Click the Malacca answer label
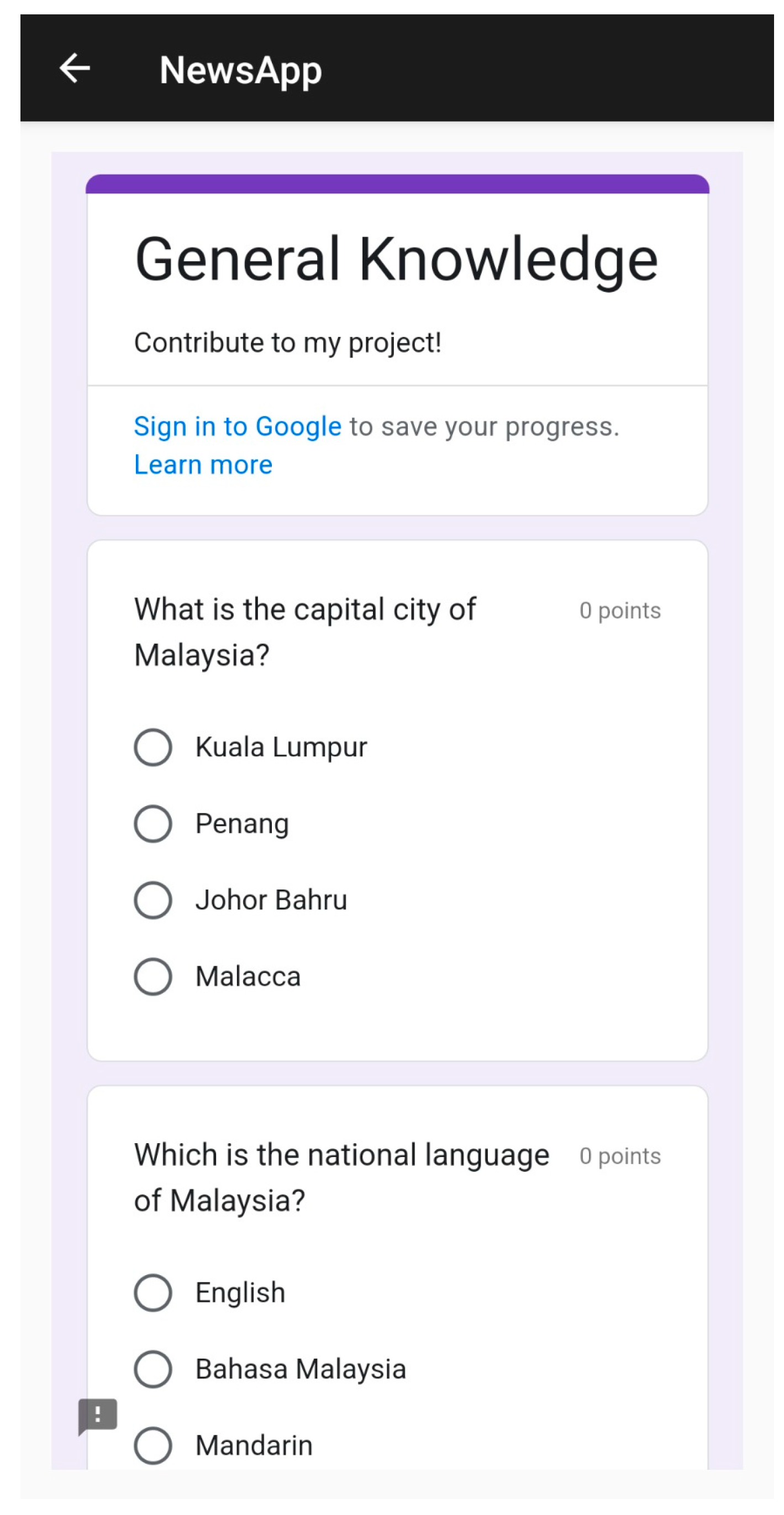784x1515 pixels. point(248,976)
